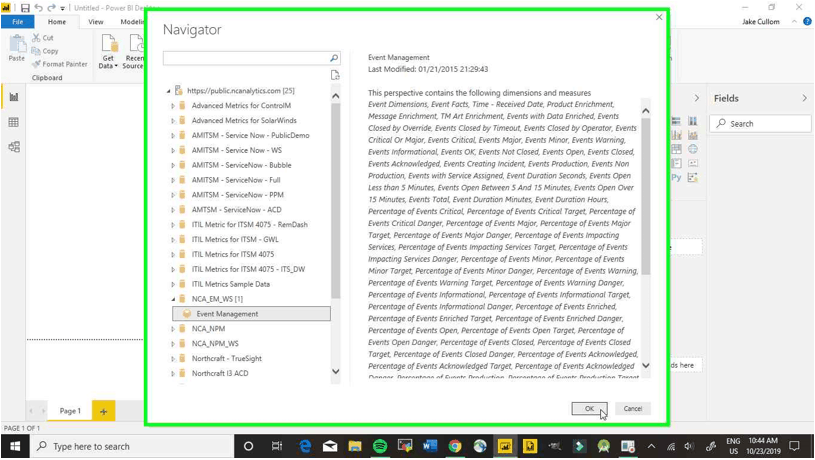This screenshot has height=460, width=815.
Task: Select ITIL Metrics Sample Data
Action: pos(231,284)
